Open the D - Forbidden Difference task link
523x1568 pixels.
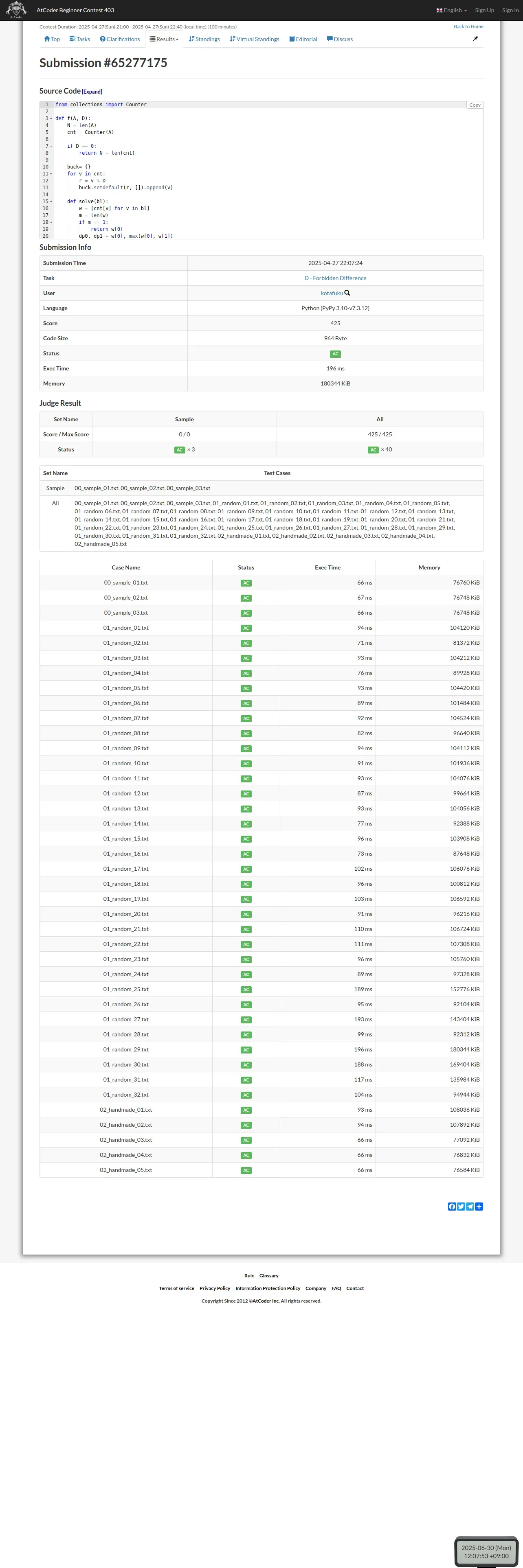point(335,278)
